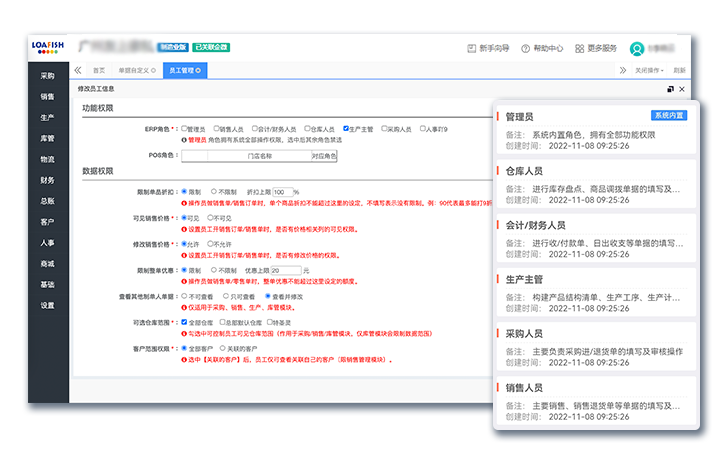Select 不可见 for 可见销售价格
This screenshot has height=457, width=728.
click(x=211, y=217)
